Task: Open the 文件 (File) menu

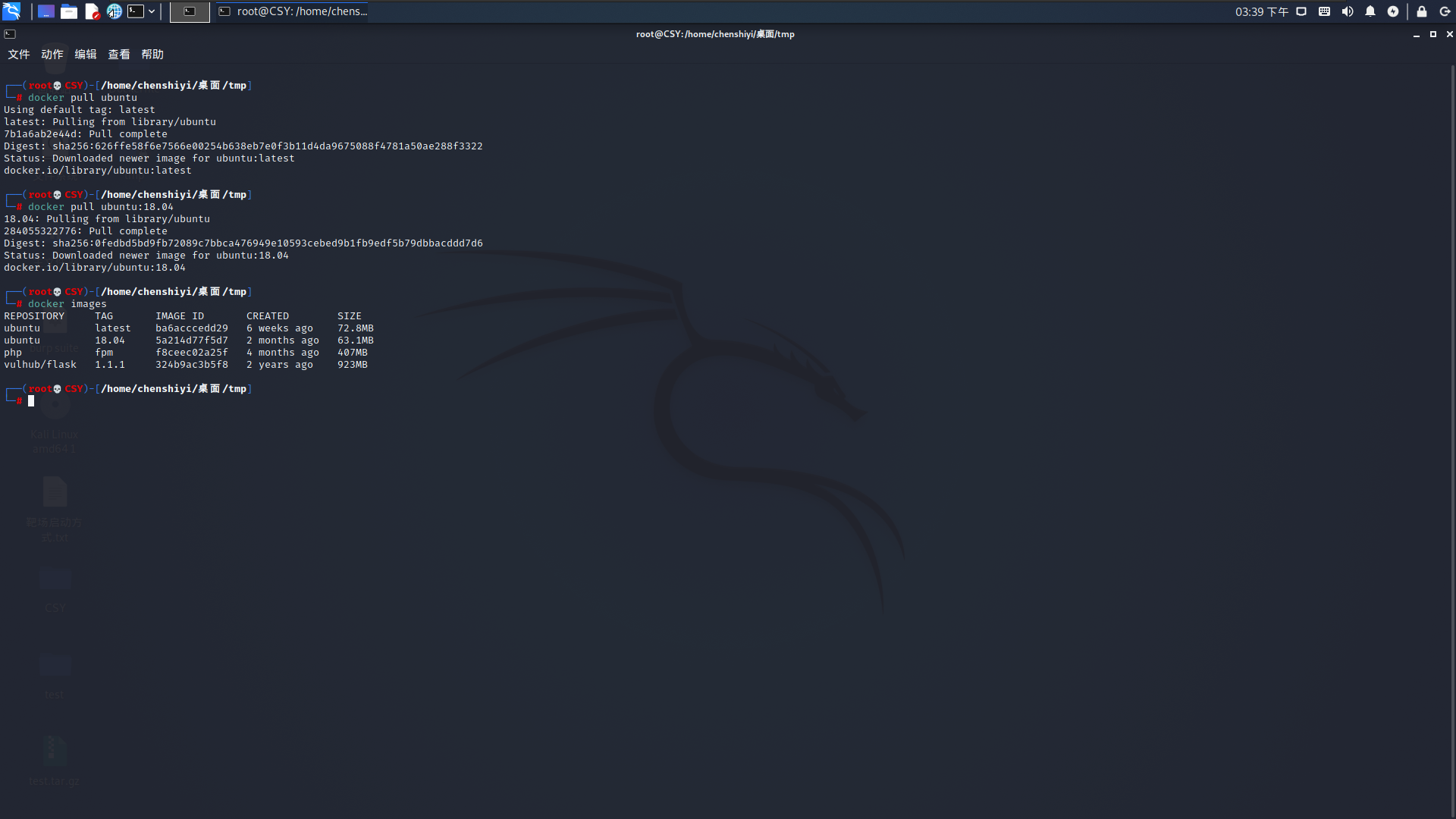Action: point(18,55)
